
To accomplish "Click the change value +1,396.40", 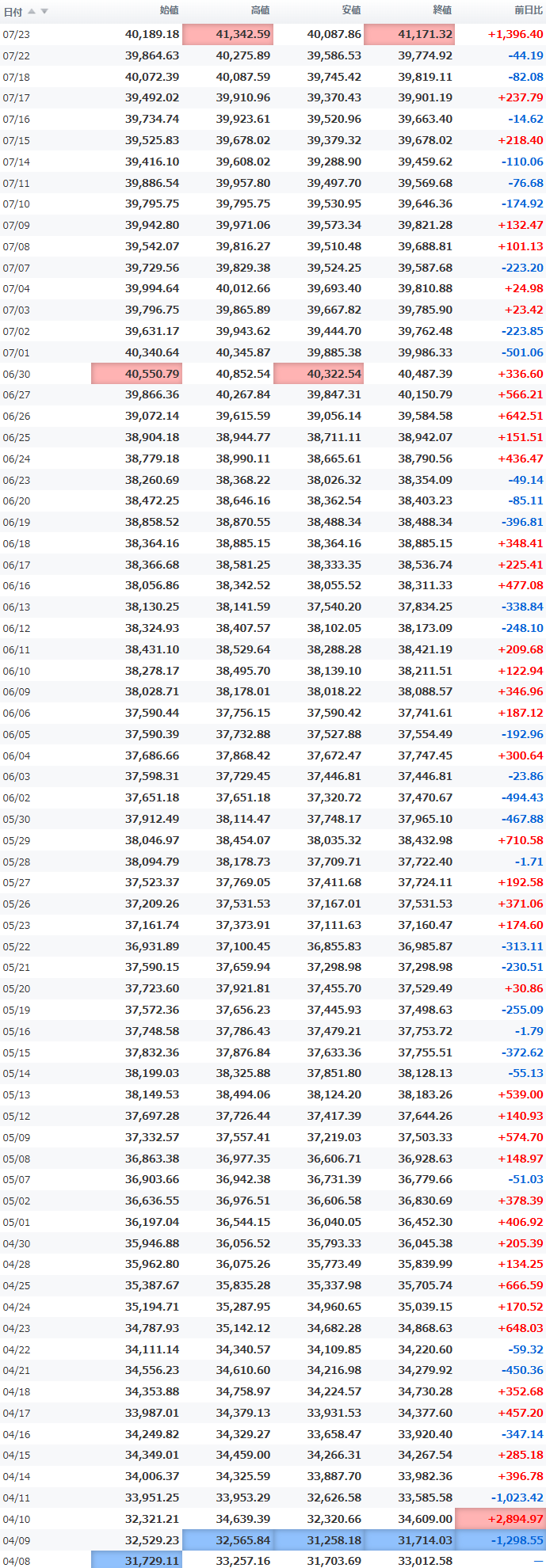I will point(516,34).
